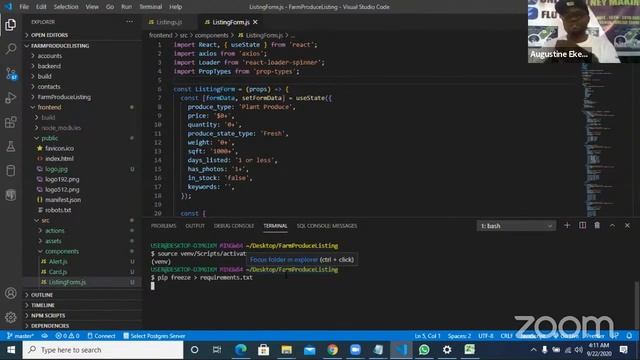Expand the actions folder
The image size is (640, 360).
[54, 231]
